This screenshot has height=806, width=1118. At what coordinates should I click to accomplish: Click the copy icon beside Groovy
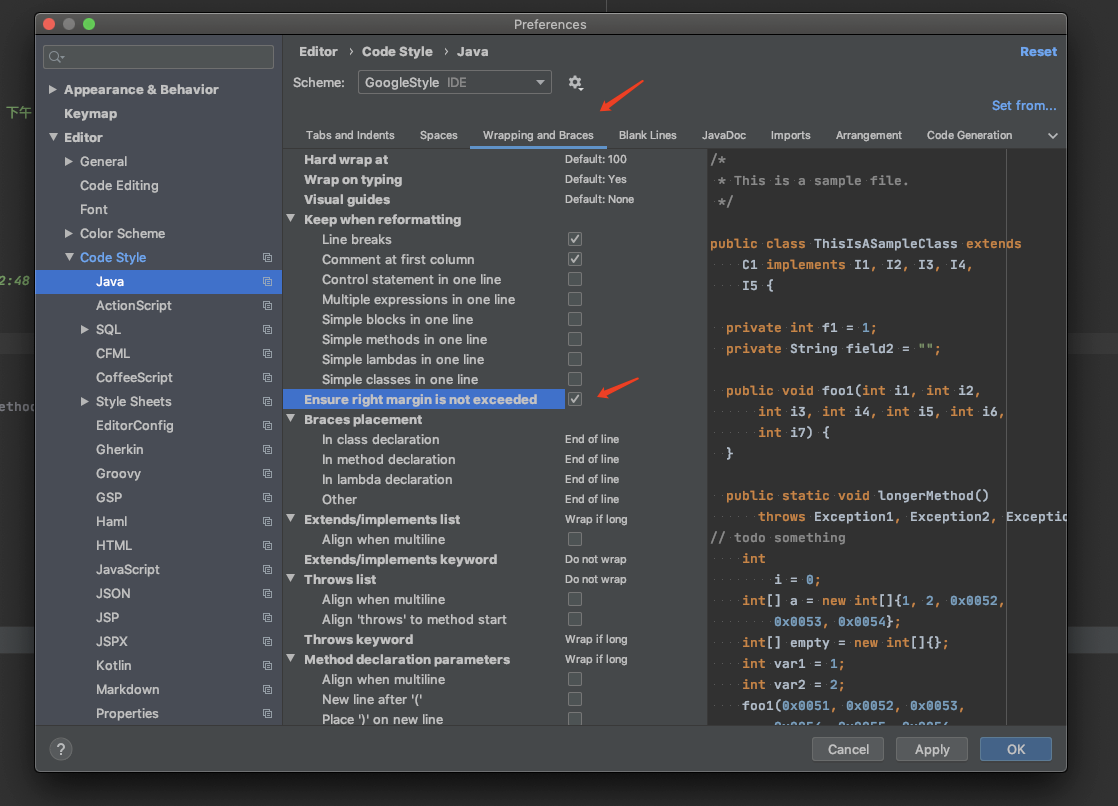(x=267, y=474)
